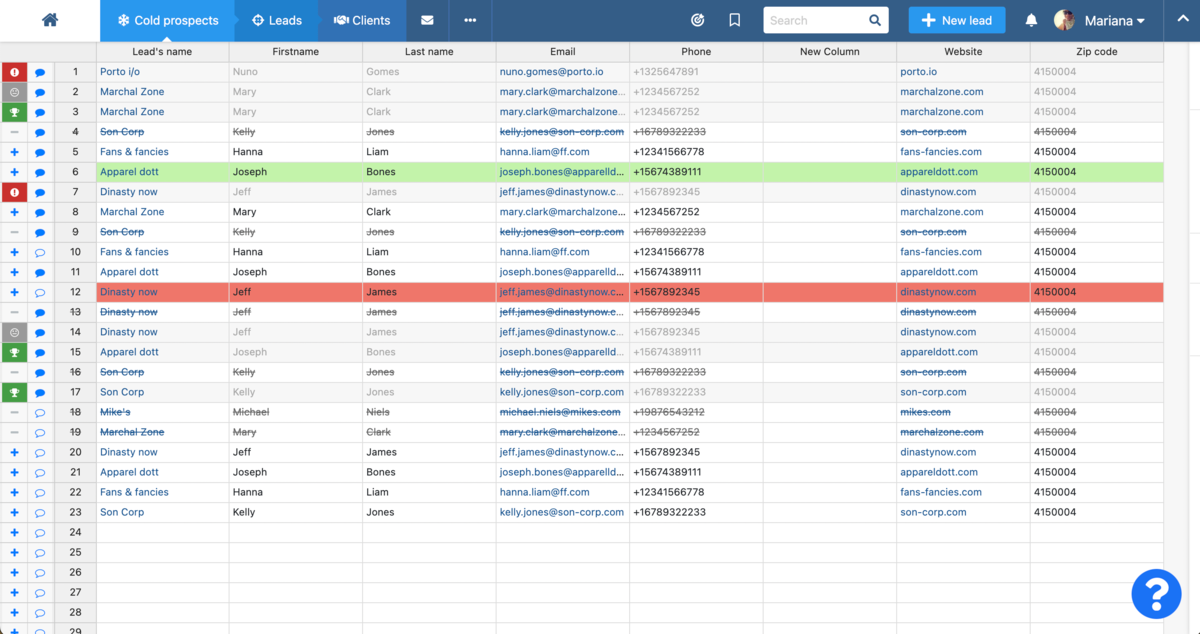Open the Zip code column header menu

pos(1096,52)
